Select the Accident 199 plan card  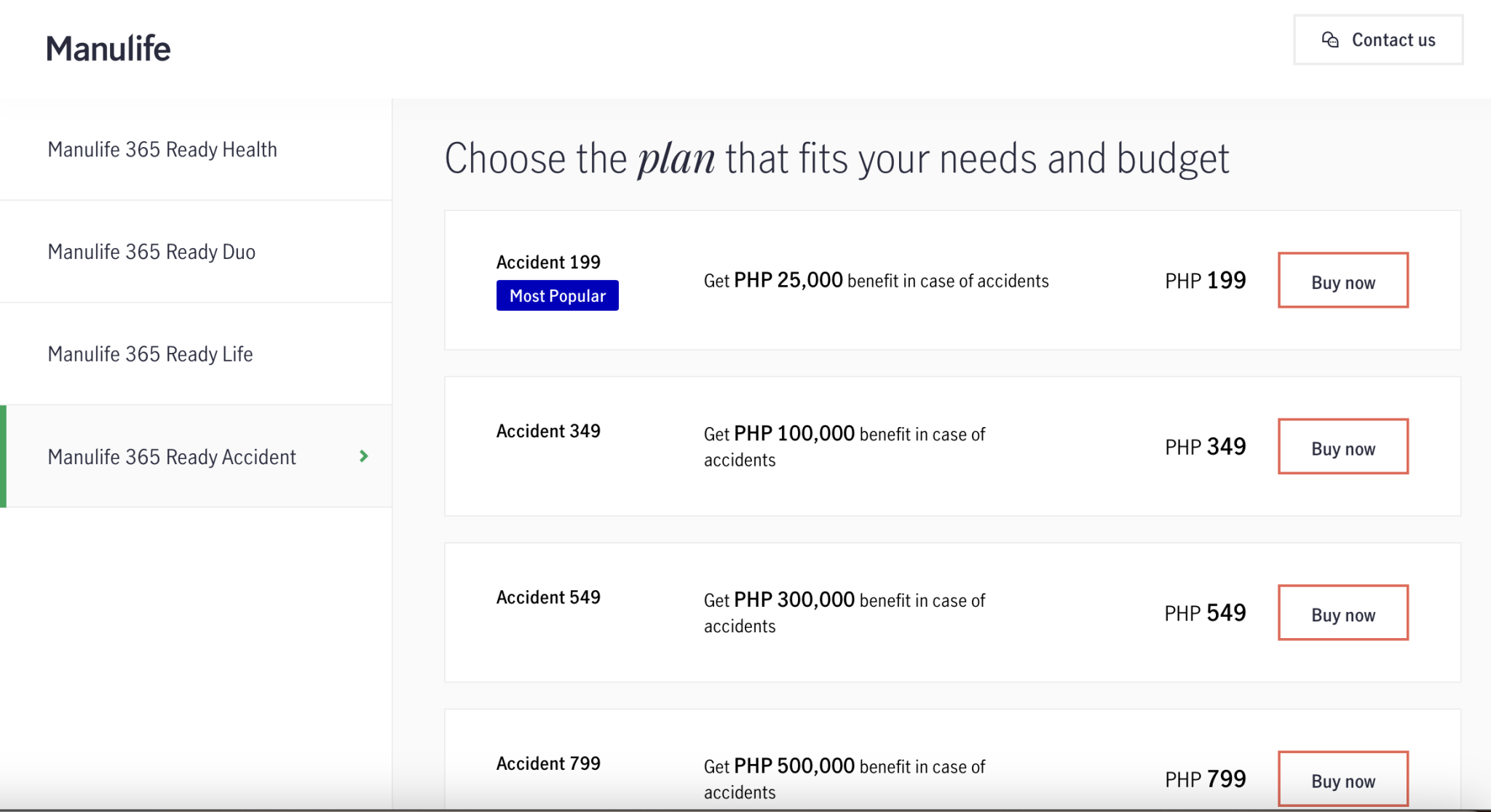pyautogui.click(x=946, y=280)
